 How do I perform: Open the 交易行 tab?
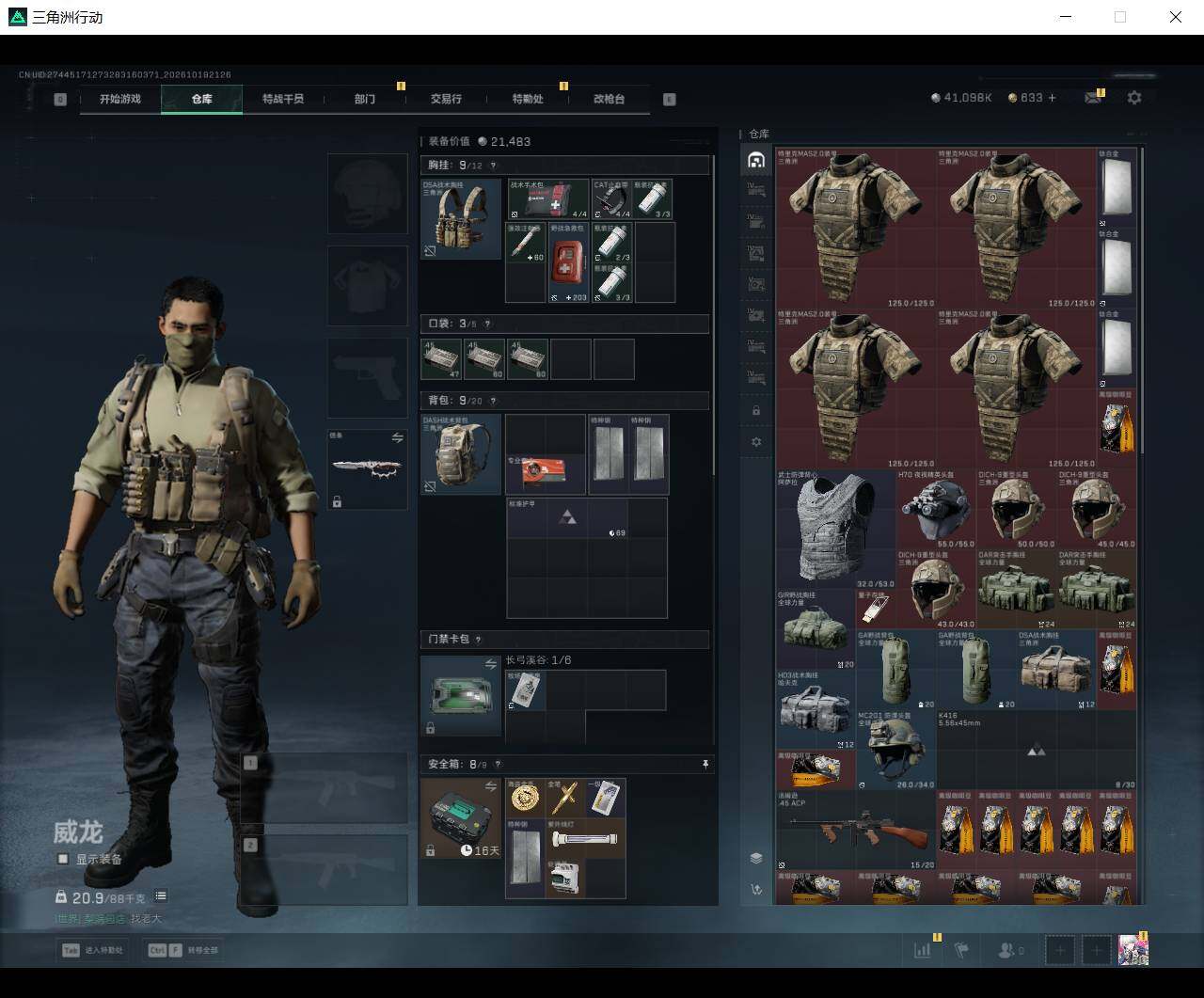(x=446, y=99)
